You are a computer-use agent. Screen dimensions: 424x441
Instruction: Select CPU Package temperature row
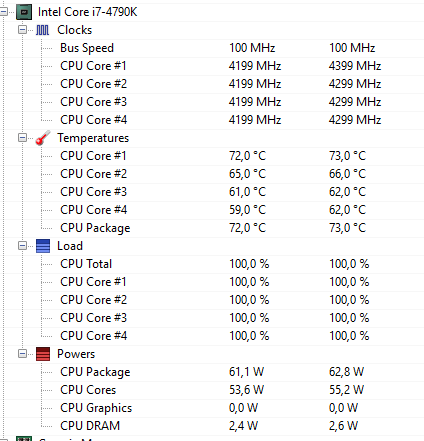click(x=213, y=228)
